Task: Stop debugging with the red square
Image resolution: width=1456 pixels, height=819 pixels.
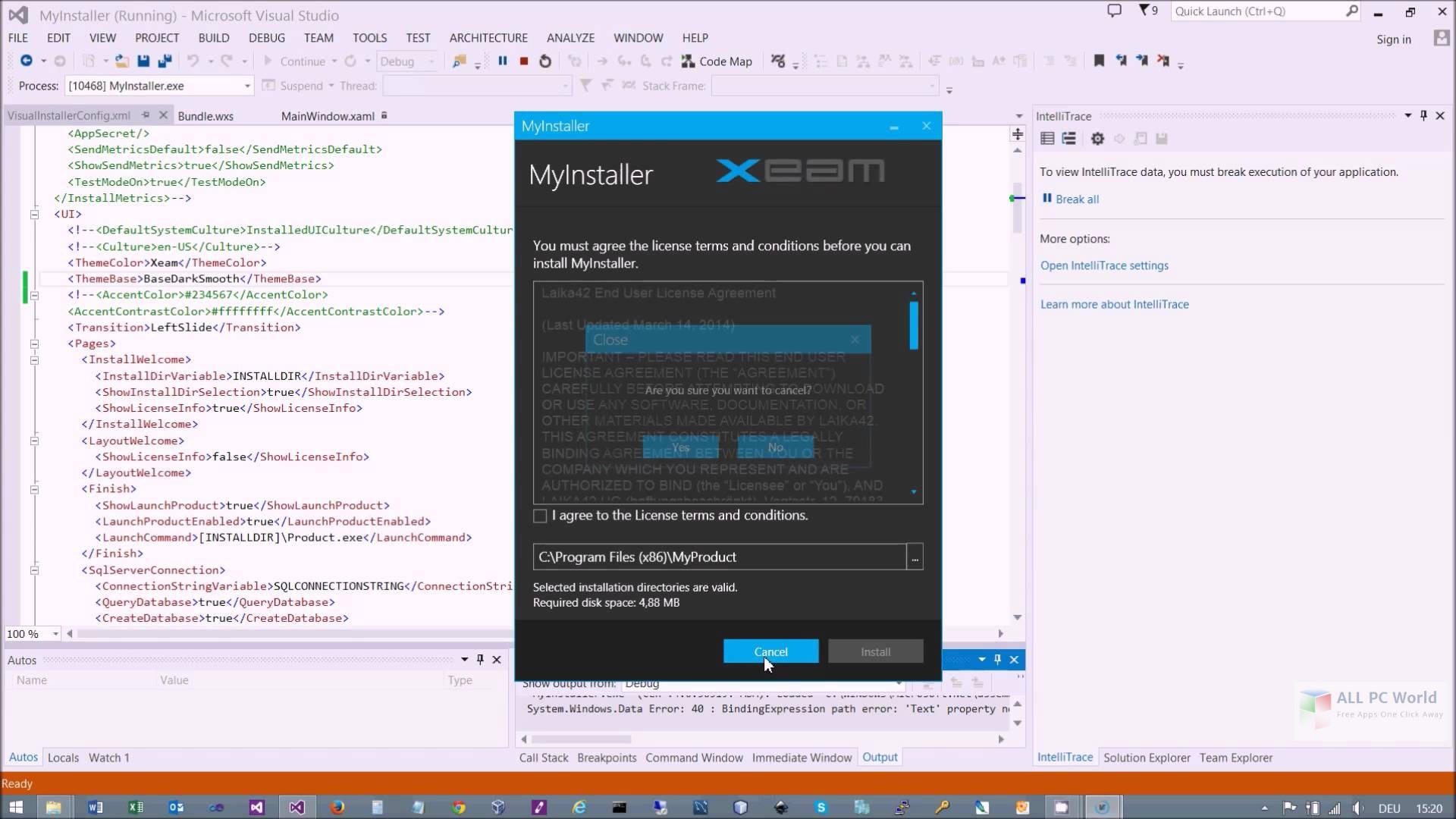Action: click(x=523, y=61)
